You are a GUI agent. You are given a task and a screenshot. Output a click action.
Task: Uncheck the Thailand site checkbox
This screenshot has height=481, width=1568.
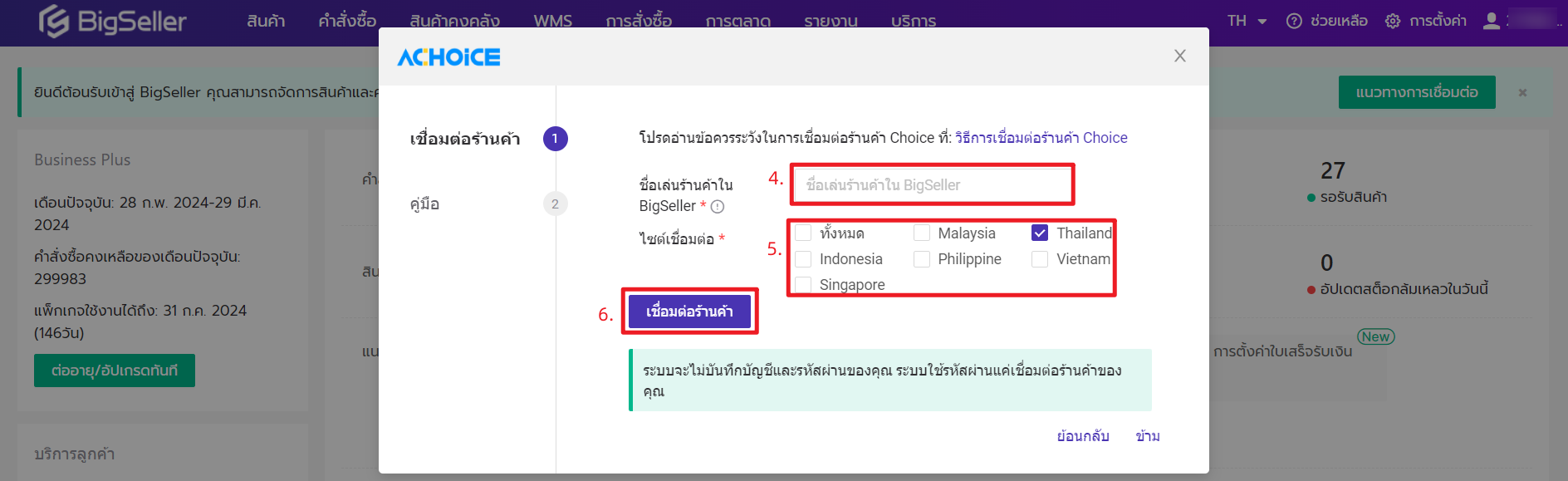click(1040, 233)
